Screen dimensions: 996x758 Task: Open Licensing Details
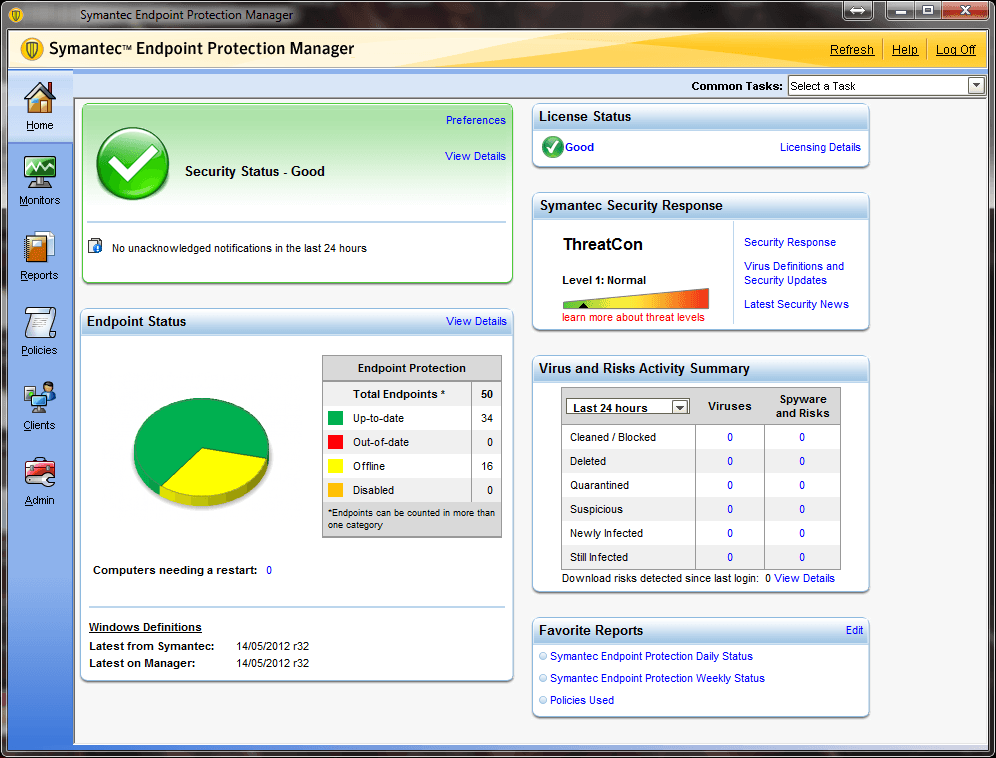[x=820, y=147]
